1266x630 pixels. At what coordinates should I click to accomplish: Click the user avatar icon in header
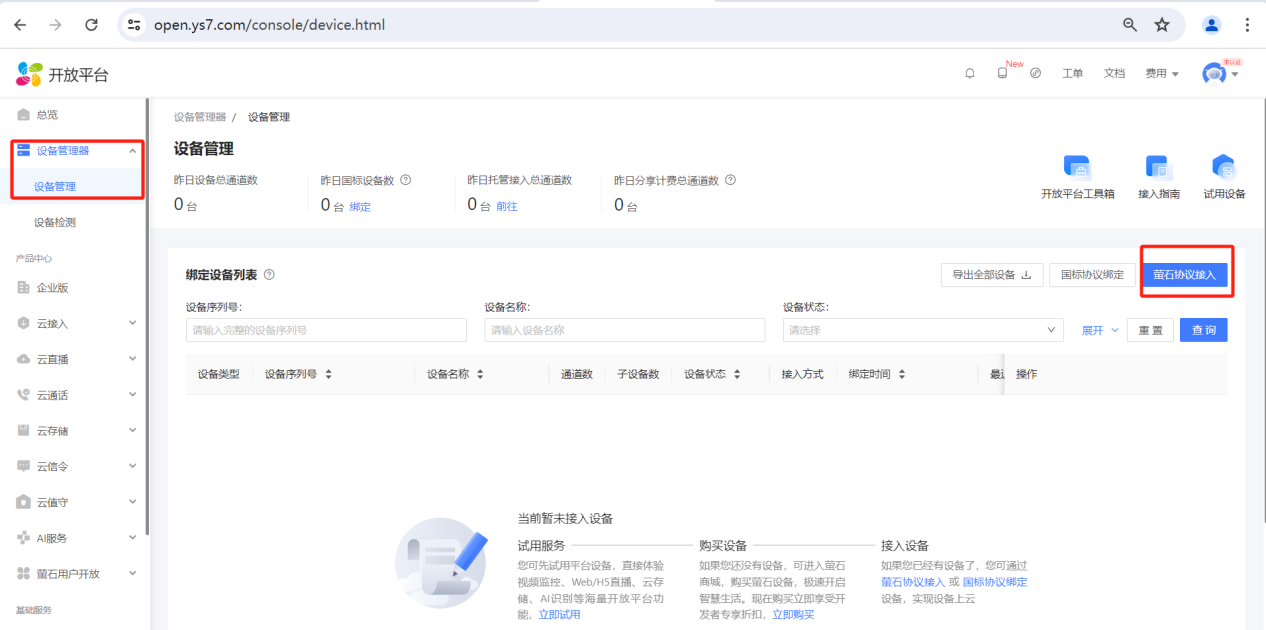1214,73
